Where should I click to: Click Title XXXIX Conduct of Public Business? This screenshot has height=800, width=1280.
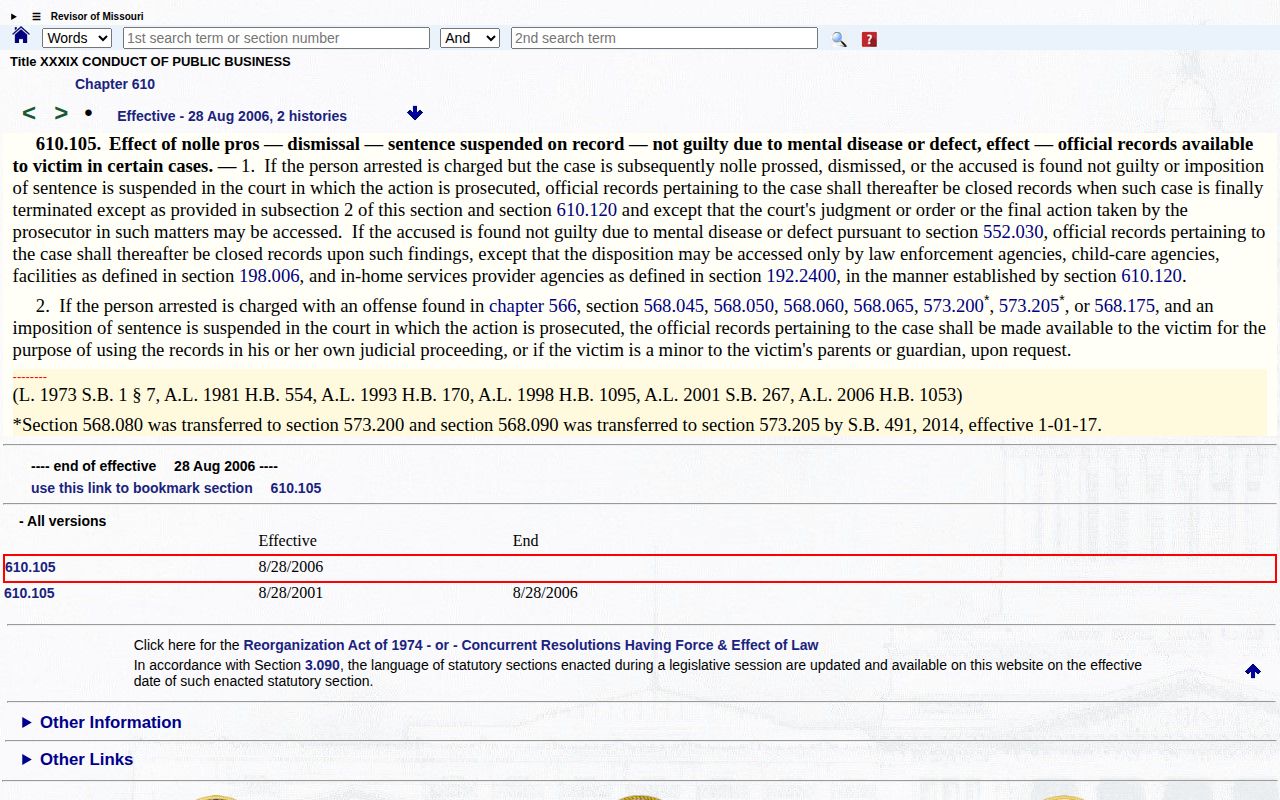pos(150,62)
